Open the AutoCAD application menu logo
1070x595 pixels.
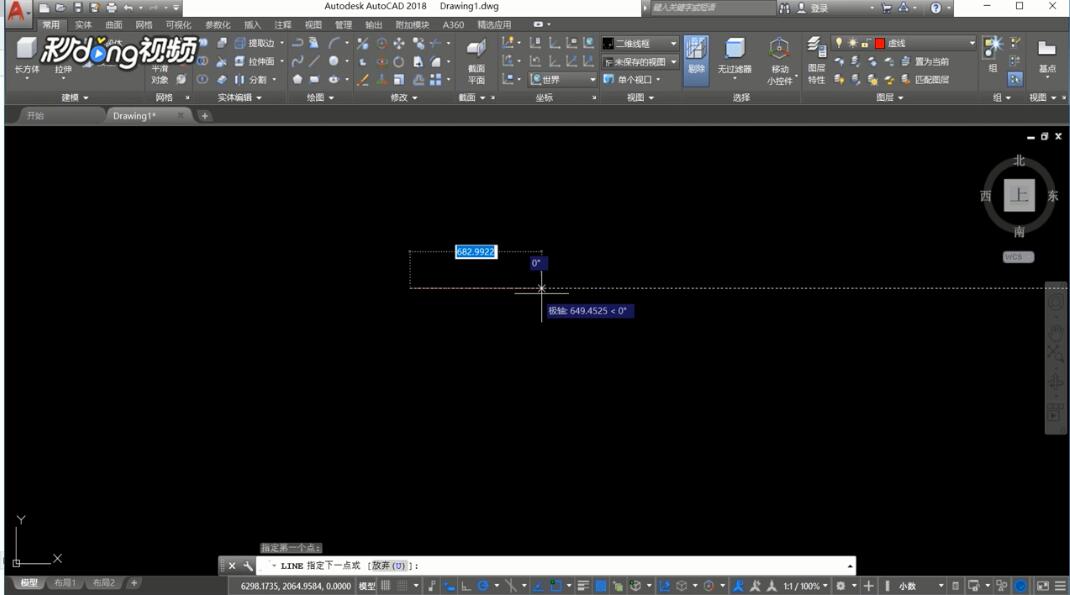click(x=16, y=11)
